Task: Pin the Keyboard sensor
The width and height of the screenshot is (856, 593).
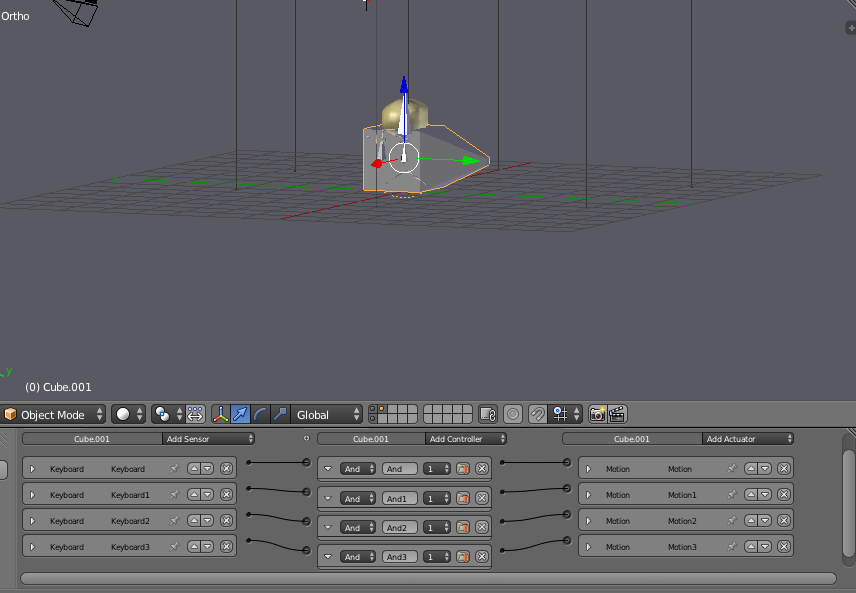Action: (x=174, y=468)
